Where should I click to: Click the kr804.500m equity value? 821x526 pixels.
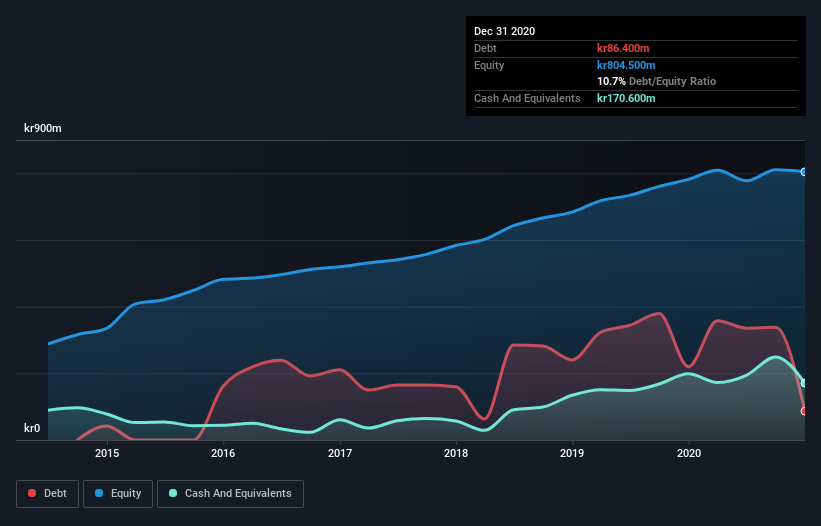626,65
